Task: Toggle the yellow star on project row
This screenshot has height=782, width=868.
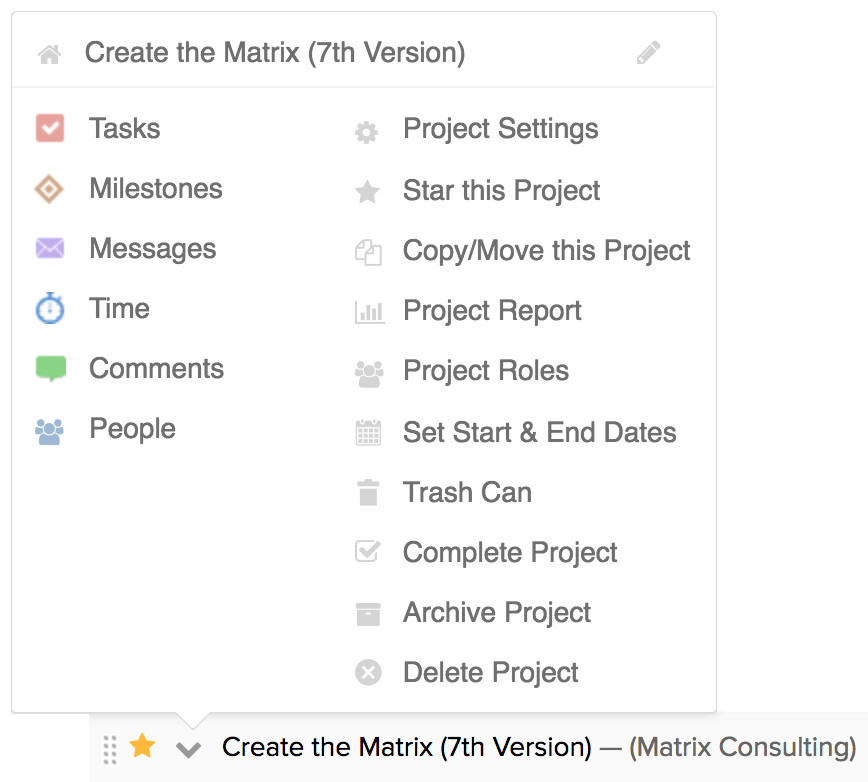Action: 143,746
